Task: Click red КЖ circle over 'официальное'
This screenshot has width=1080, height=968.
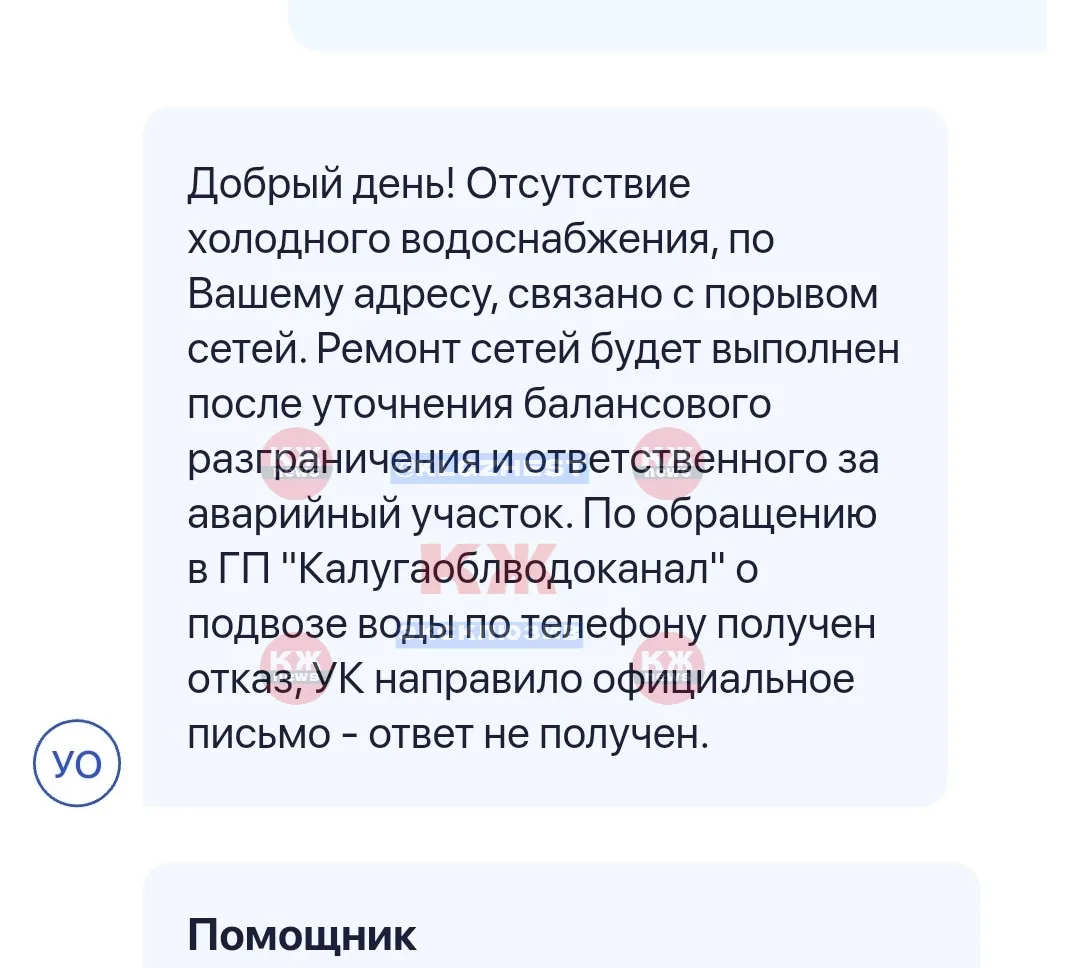Action: point(667,668)
